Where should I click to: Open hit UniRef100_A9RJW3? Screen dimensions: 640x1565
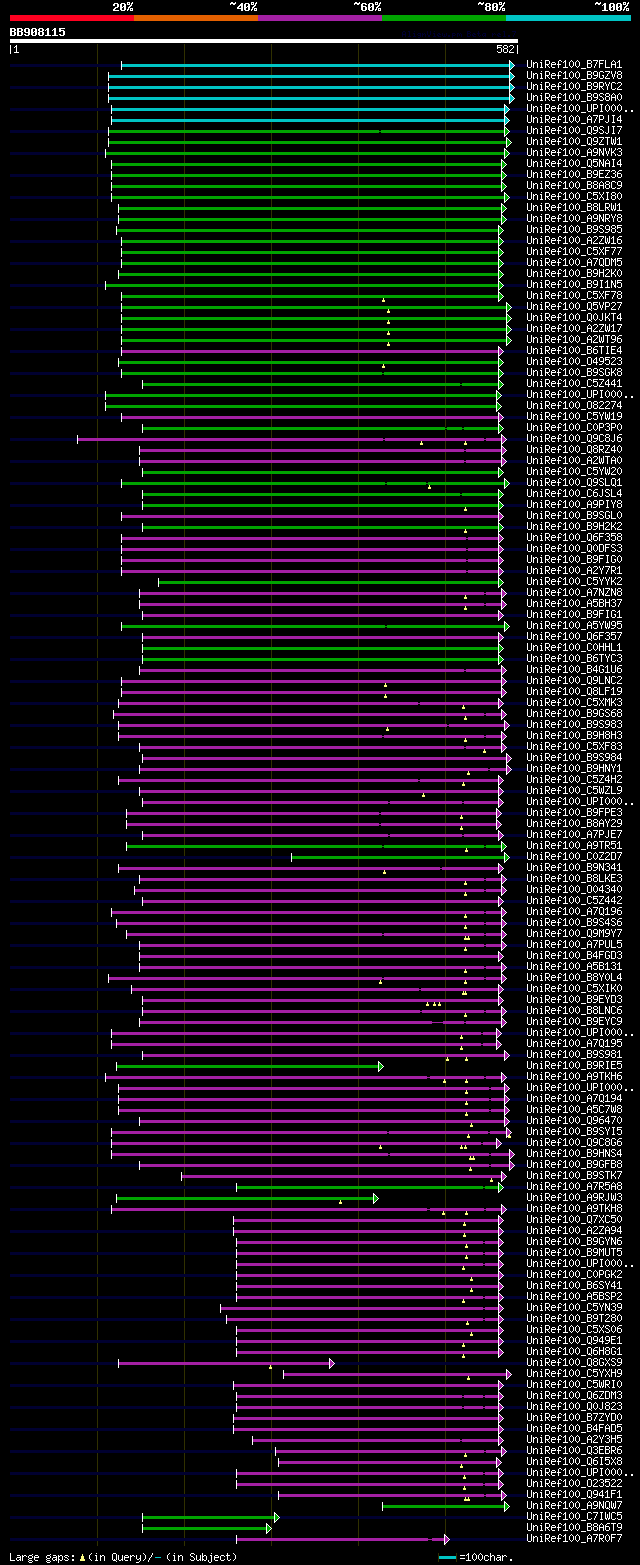(573, 1198)
